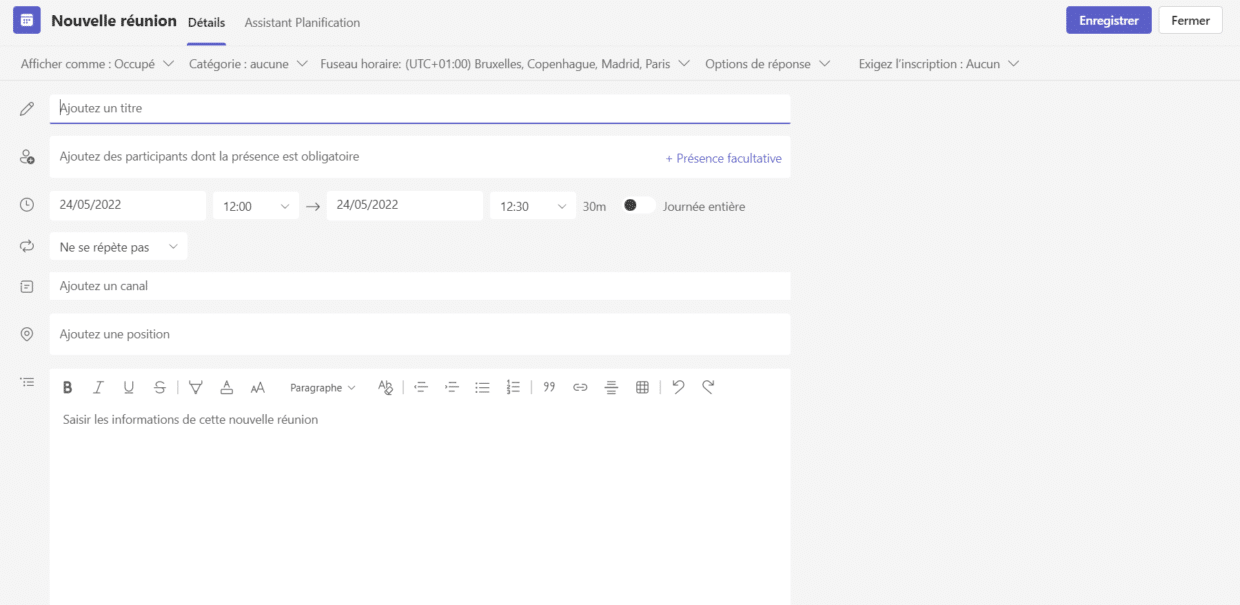1240x605 pixels.
Task: Open the Catégorie : aucune dropdown
Action: point(248,64)
